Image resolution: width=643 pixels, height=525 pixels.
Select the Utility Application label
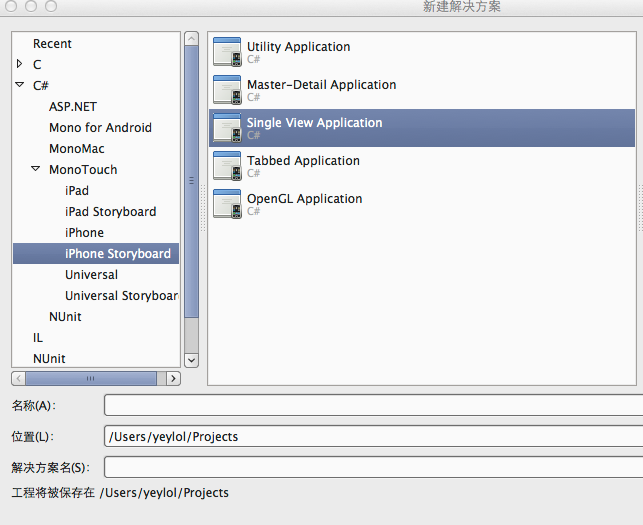point(299,47)
